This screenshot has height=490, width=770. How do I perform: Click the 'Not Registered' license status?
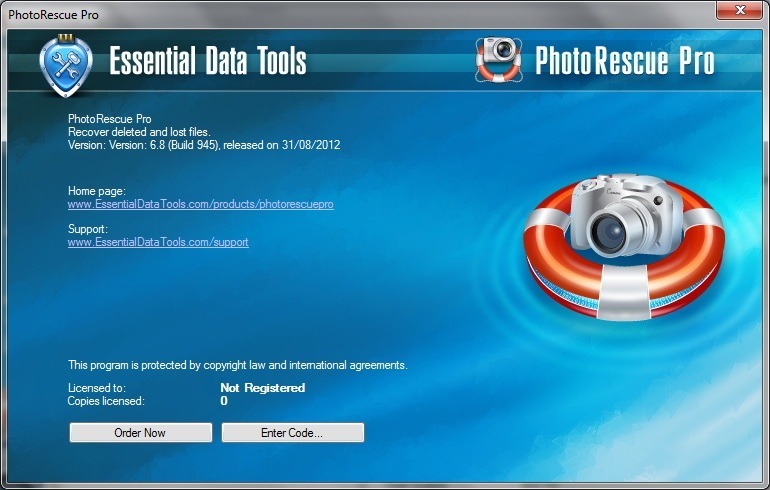263,388
